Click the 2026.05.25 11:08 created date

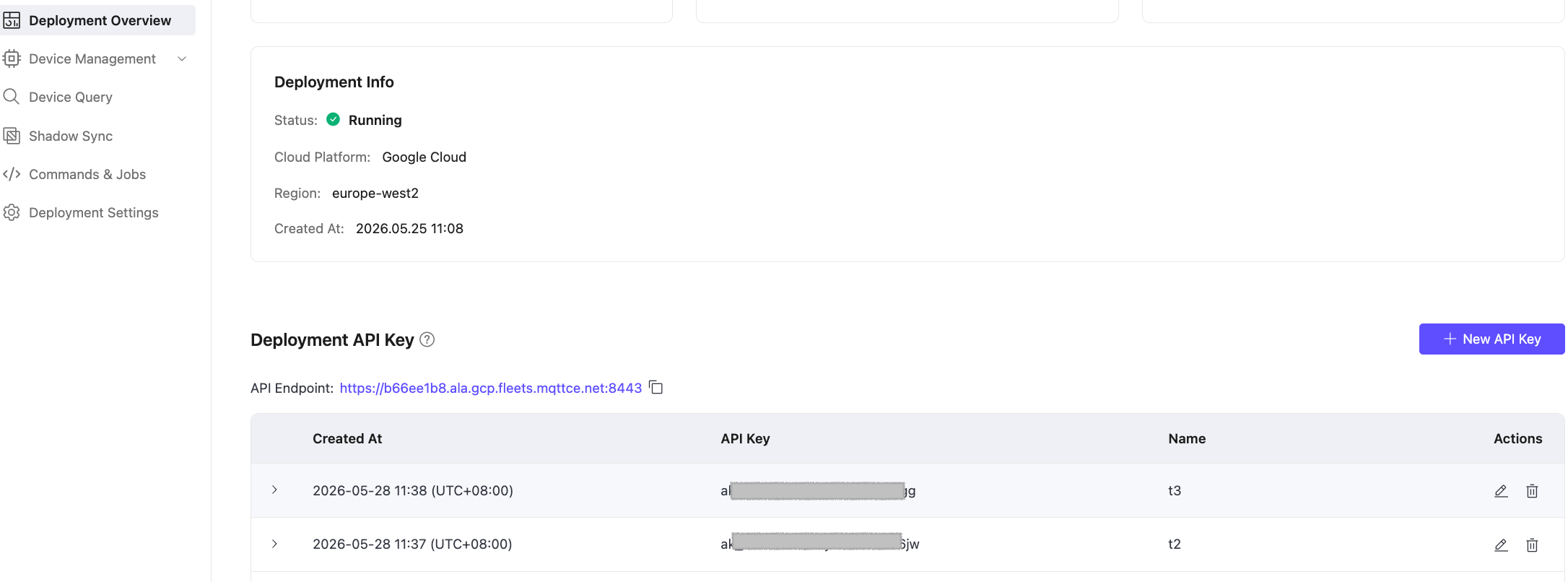pos(409,228)
